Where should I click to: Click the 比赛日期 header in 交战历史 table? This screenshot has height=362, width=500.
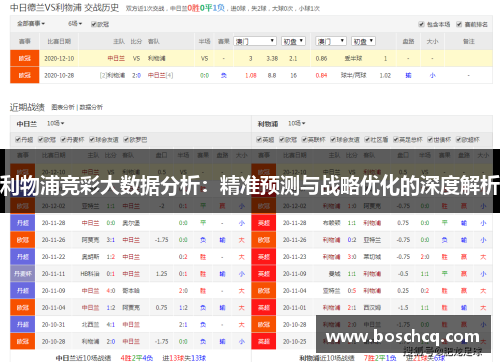click(59, 41)
